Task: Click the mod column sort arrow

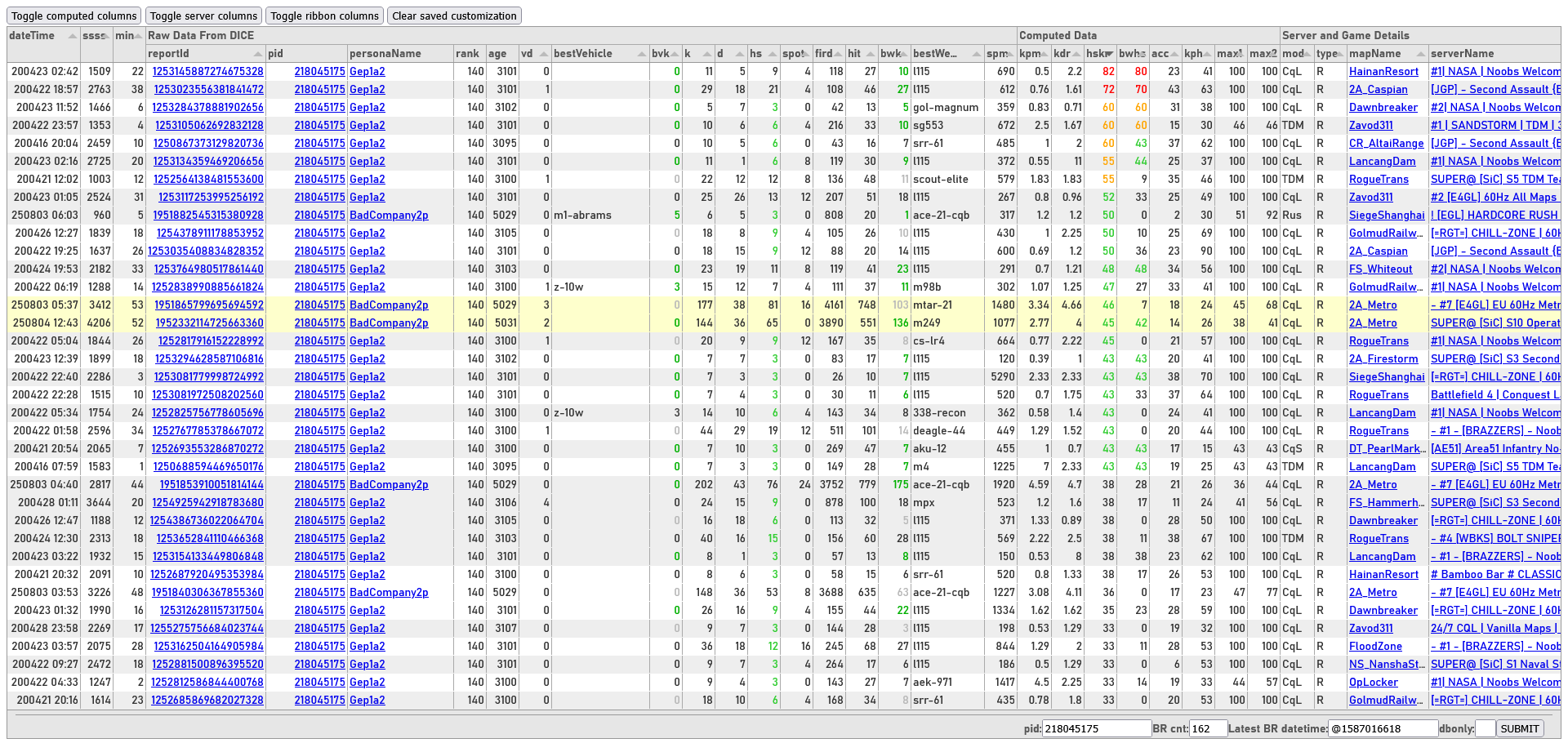Action: click(x=1307, y=54)
